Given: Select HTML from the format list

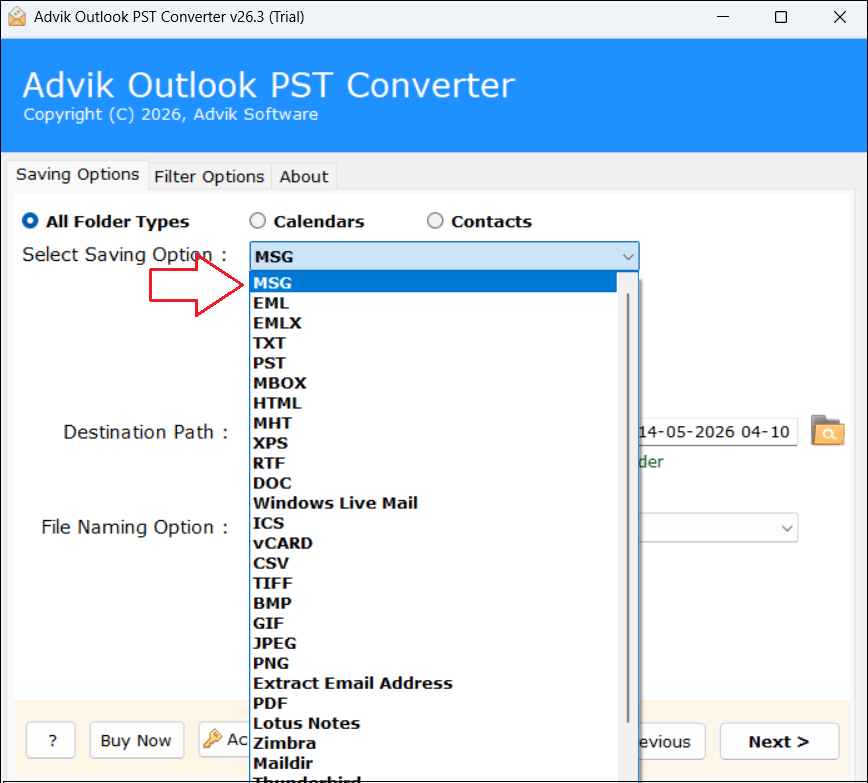Looking at the screenshot, I should click(433, 403).
